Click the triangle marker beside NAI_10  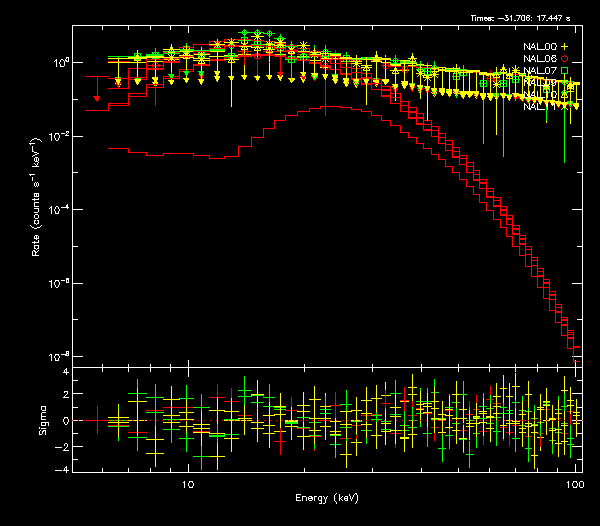564,95
